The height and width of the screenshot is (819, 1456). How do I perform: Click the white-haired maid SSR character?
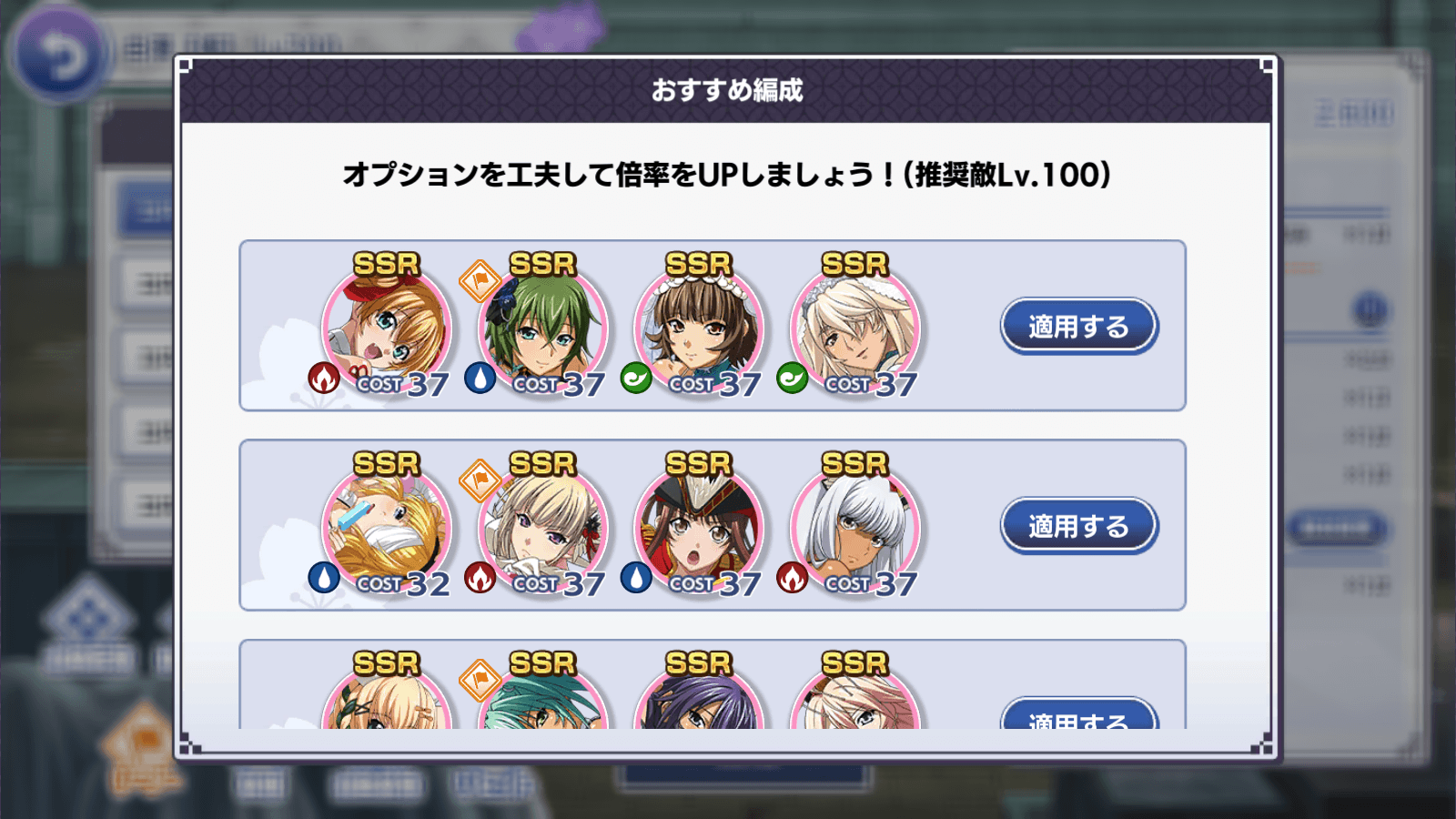click(855, 326)
